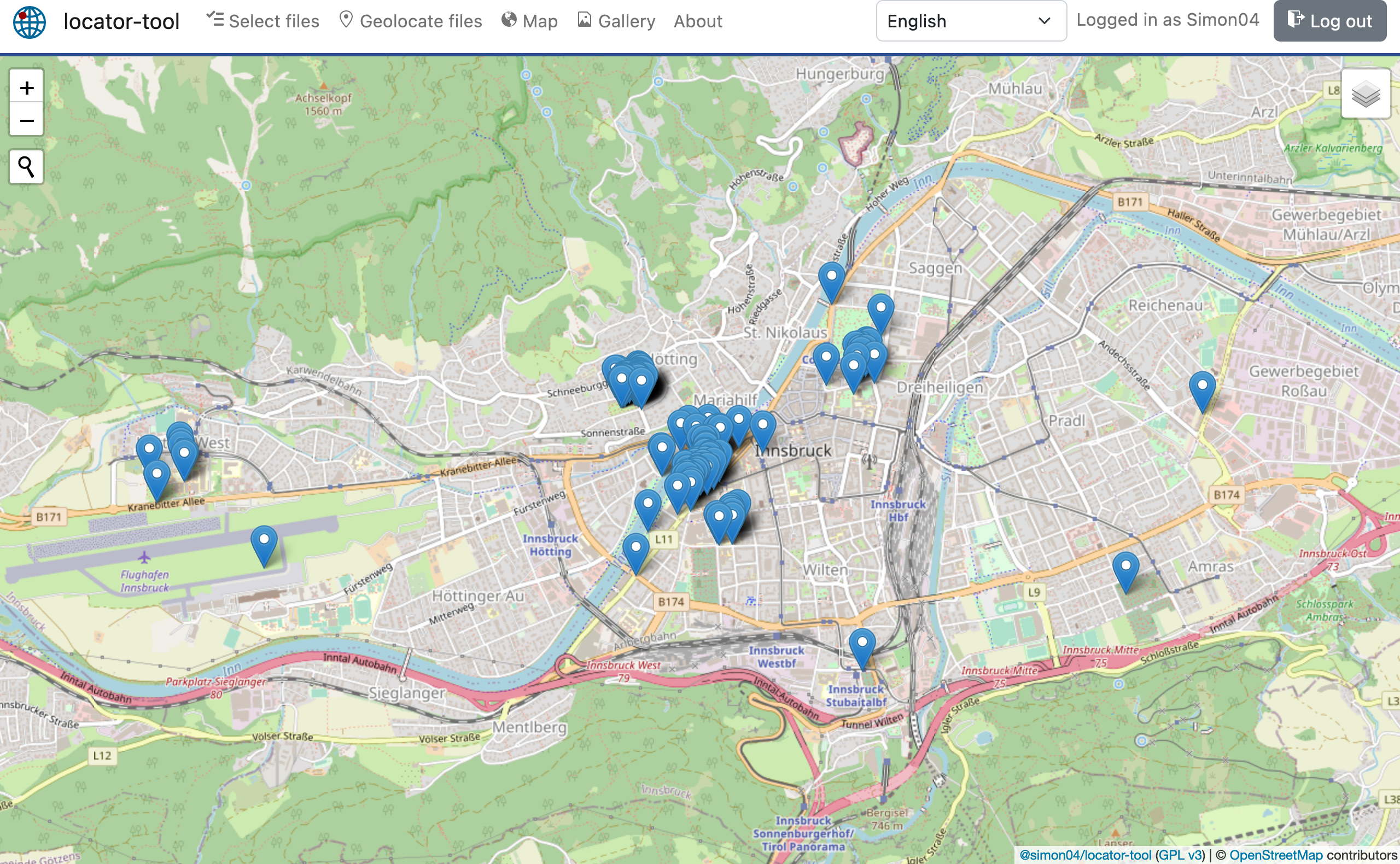Open the map layers control
The width and height of the screenshot is (1400, 864).
click(1366, 94)
